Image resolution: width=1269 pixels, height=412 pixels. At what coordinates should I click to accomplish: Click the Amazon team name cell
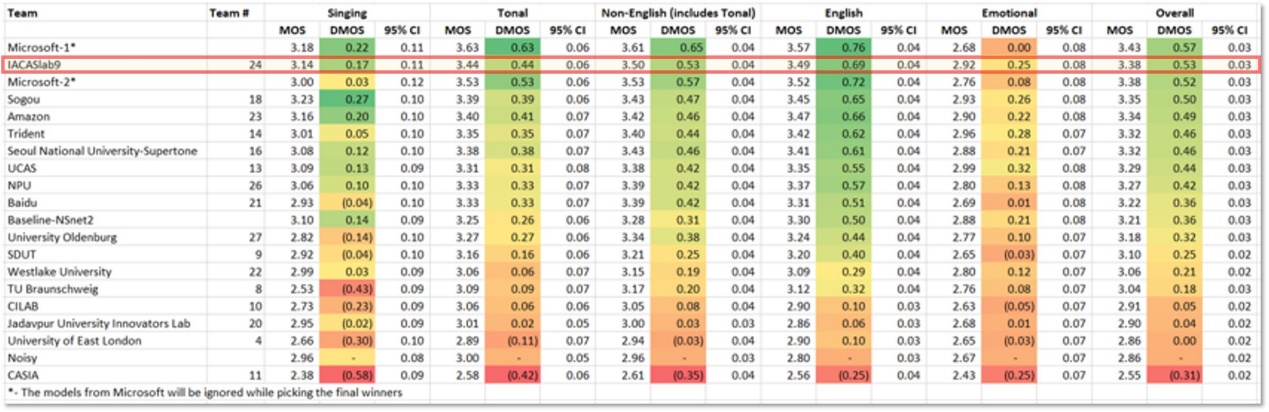28,116
